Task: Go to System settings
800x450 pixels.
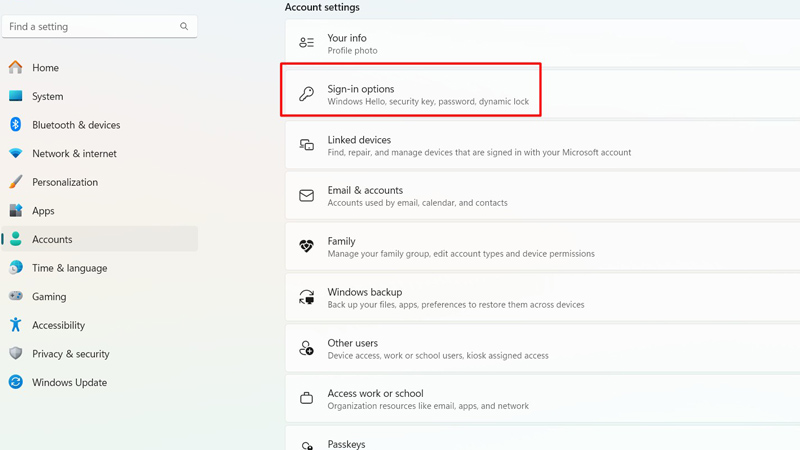Action: [x=99, y=96]
